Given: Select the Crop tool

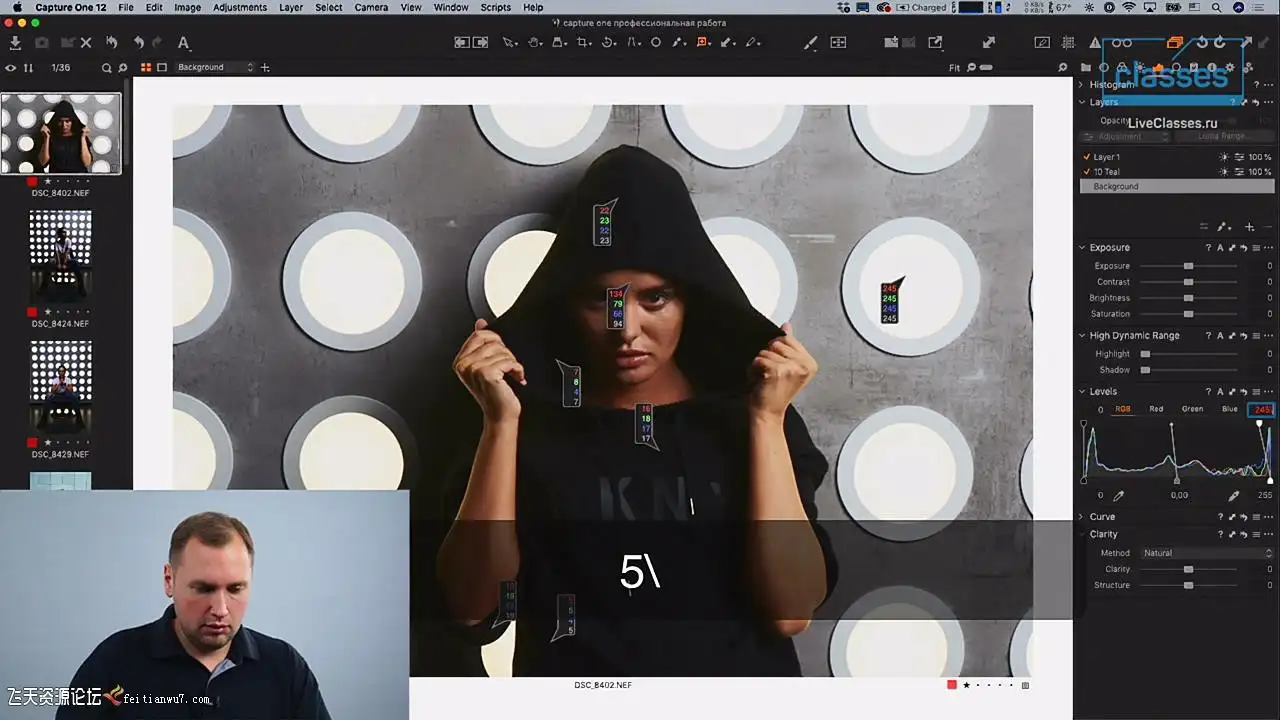Looking at the screenshot, I should click(x=584, y=43).
